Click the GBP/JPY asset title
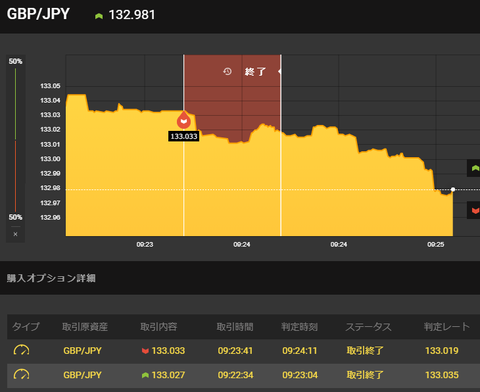The image size is (480, 392). (x=38, y=14)
